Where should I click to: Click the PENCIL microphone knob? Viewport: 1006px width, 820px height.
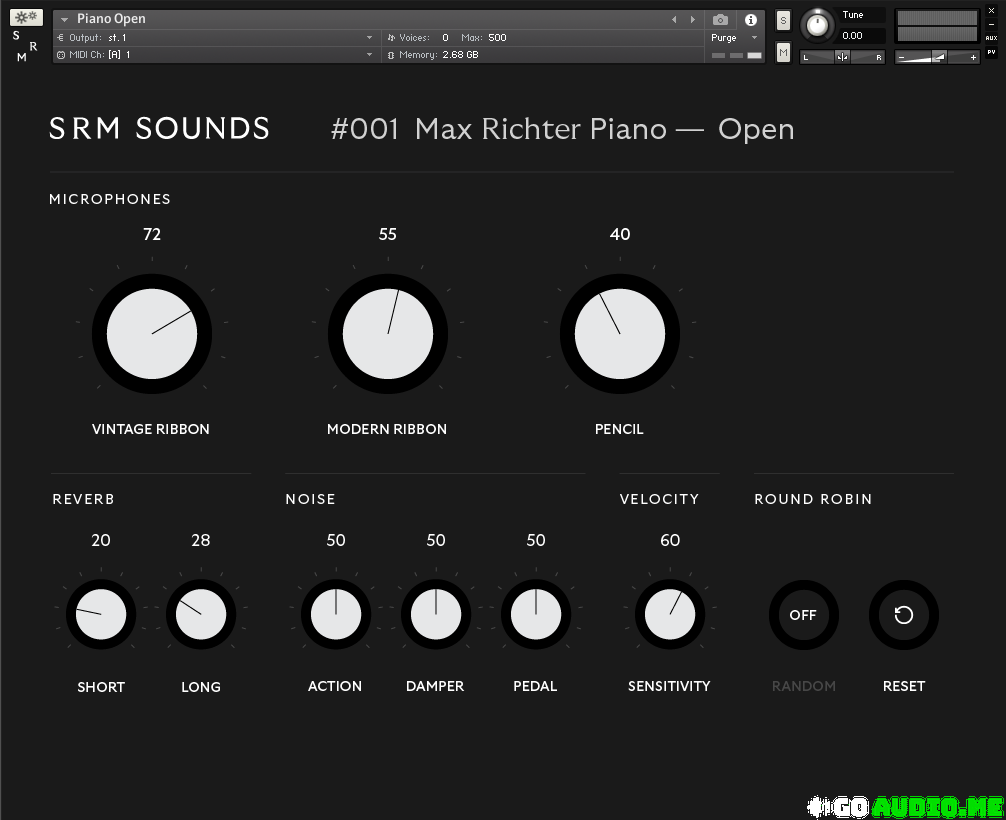619,334
